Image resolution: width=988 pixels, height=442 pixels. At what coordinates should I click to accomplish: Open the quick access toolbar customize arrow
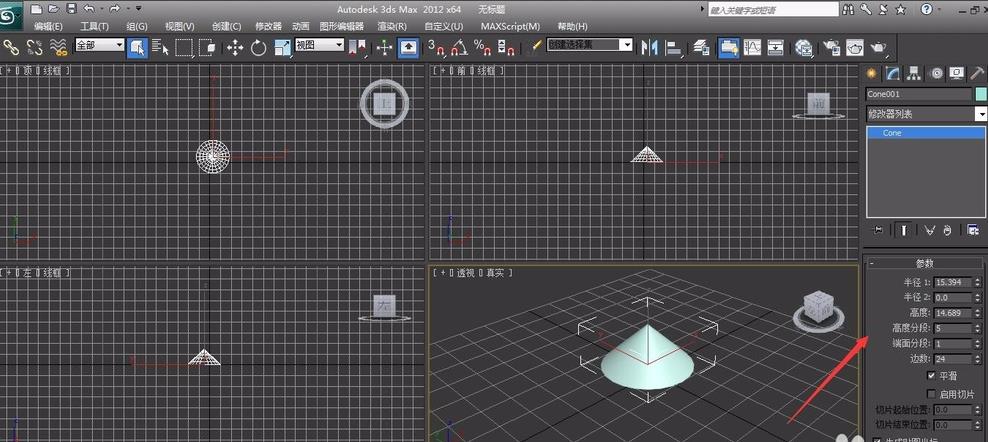[139, 9]
